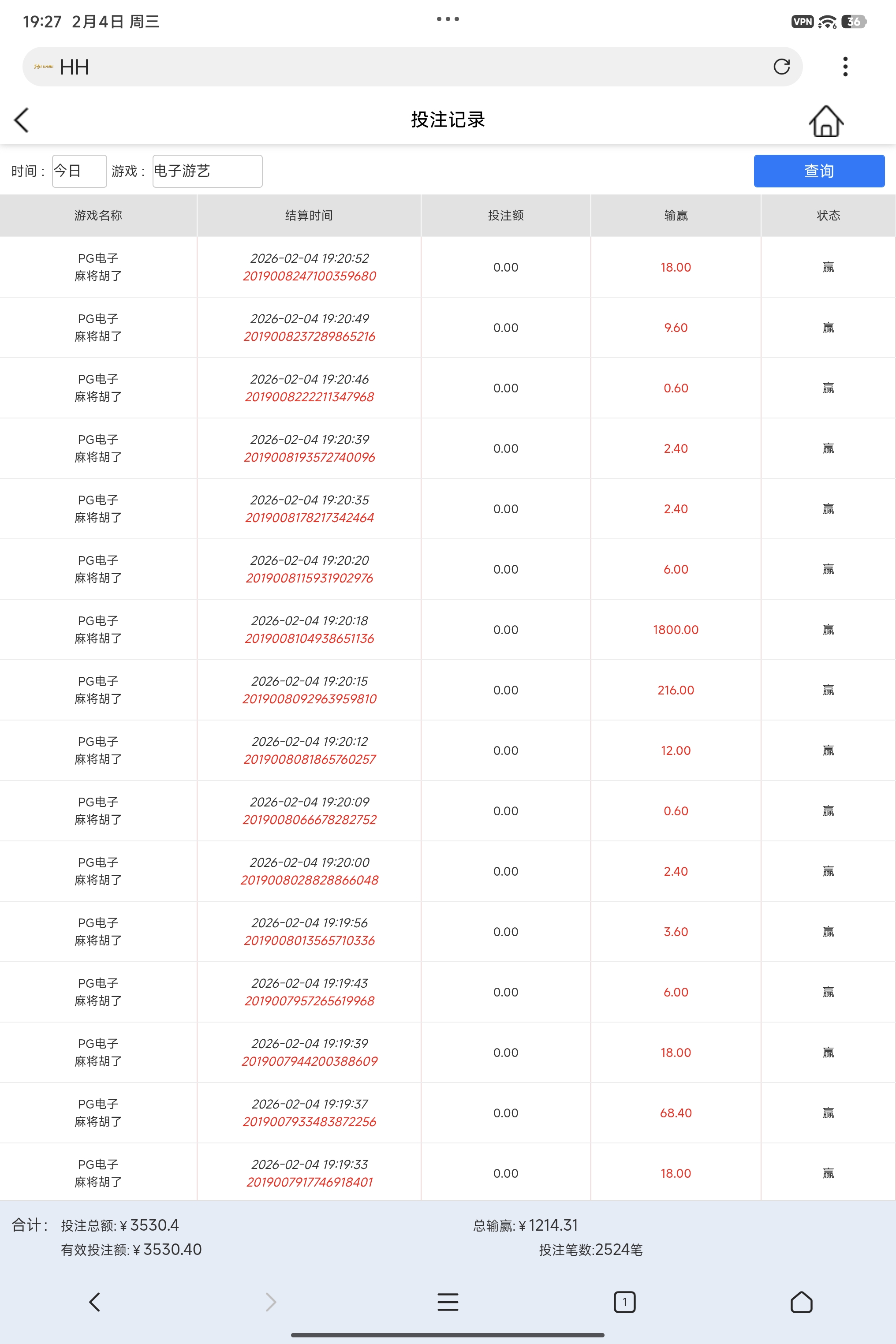
Task: Tap the 结算时间 column header
Action: pos(309,216)
